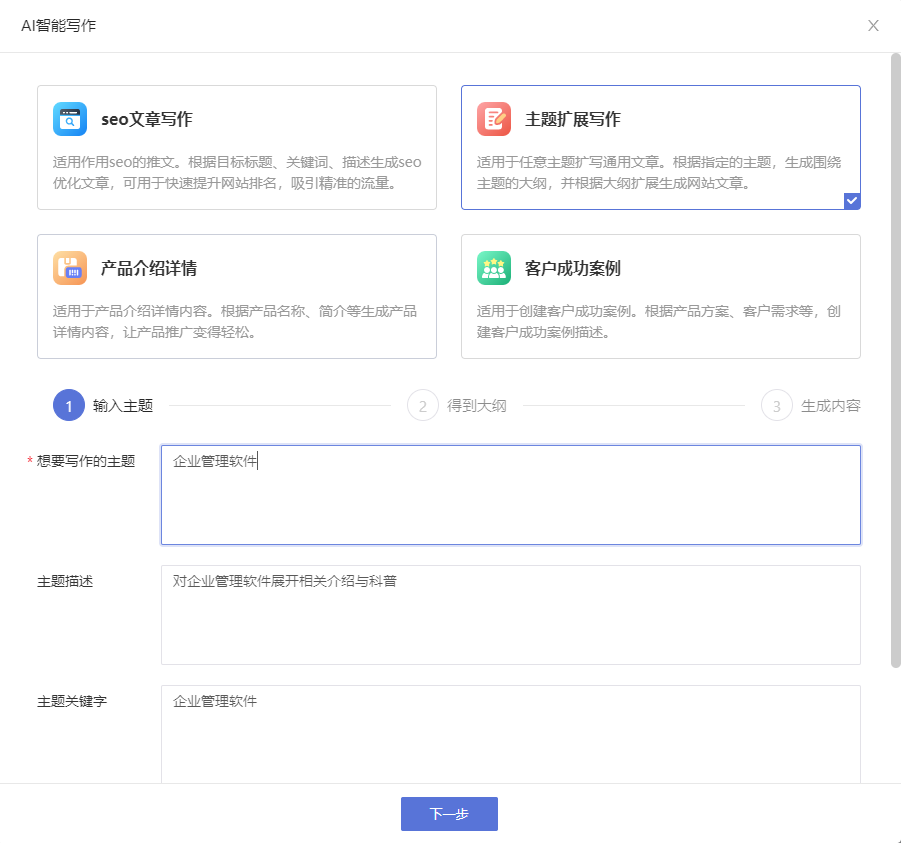The height and width of the screenshot is (843, 901).
Task: Click the dialog's vertical scrollbar
Action: pyautogui.click(x=895, y=360)
